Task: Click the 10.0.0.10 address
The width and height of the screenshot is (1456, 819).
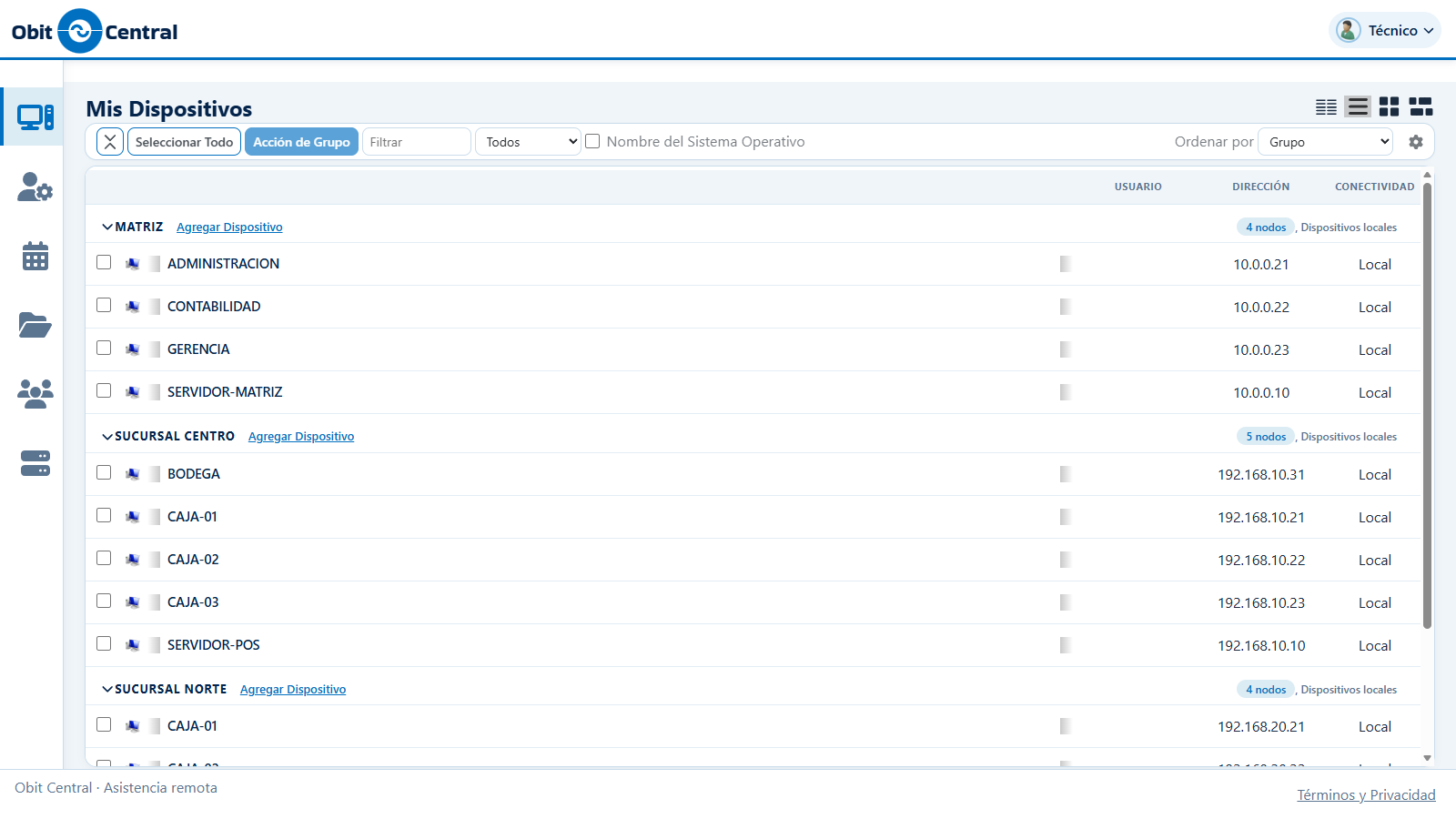Action: click(1261, 393)
